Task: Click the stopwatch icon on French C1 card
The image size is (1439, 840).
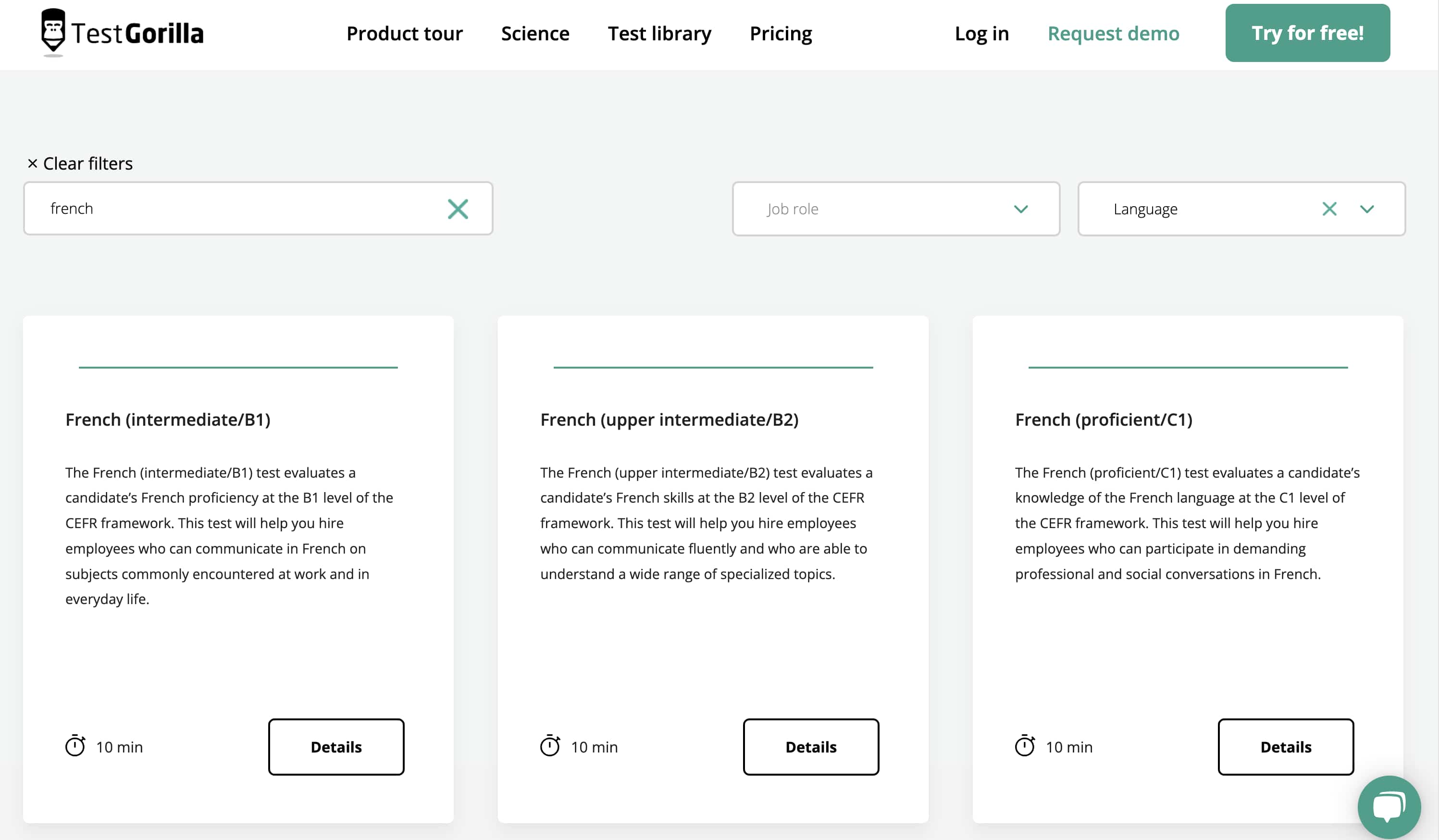Action: pyautogui.click(x=1024, y=746)
